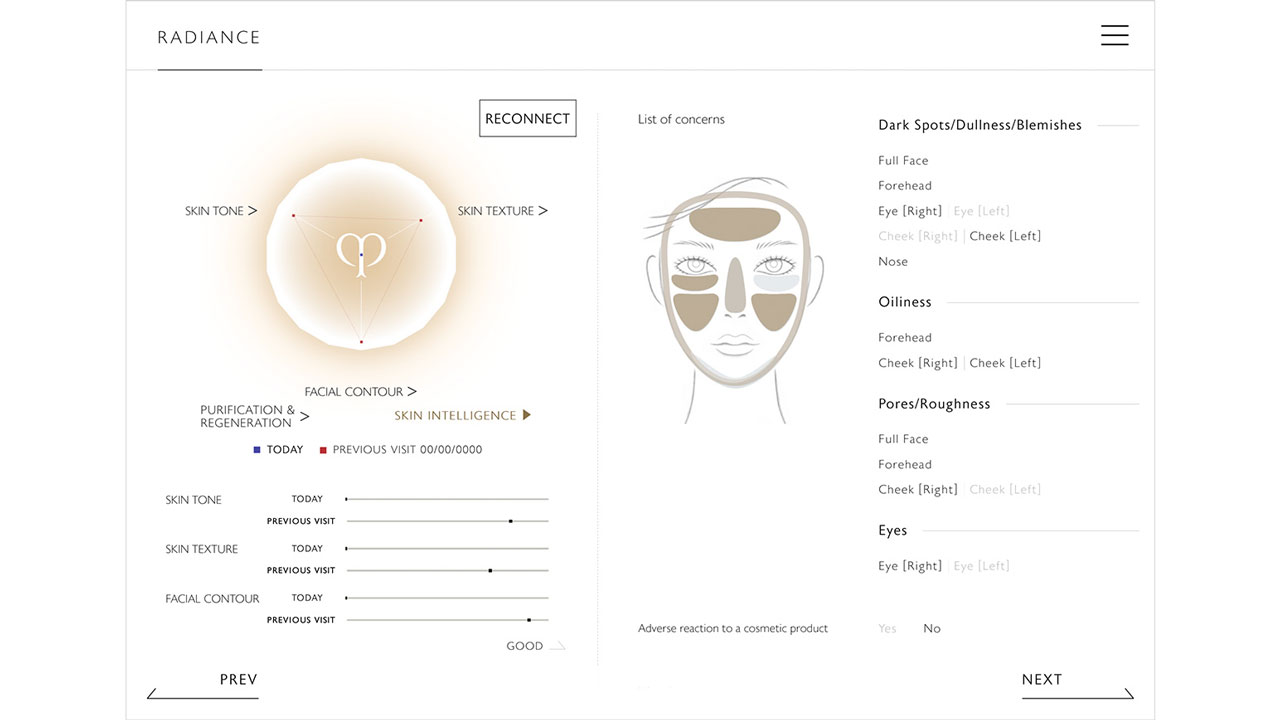Viewport: 1280px width, 720px height.
Task: Click the Good scale arrow indicator
Action: 557,646
